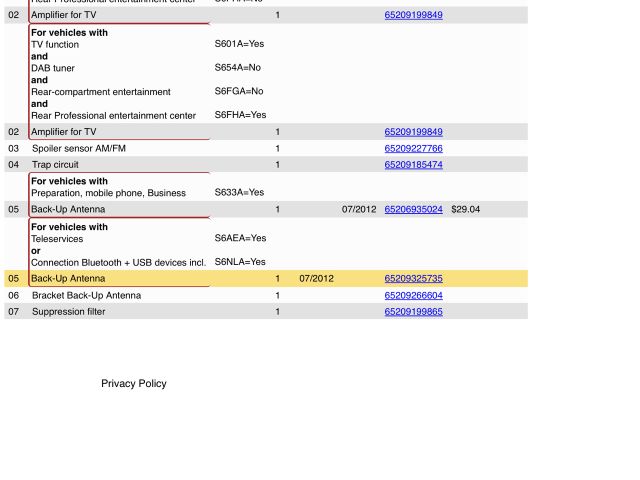The image size is (640, 480).
Task: Click the S601A=Yes TV function code
Action: pos(239,44)
